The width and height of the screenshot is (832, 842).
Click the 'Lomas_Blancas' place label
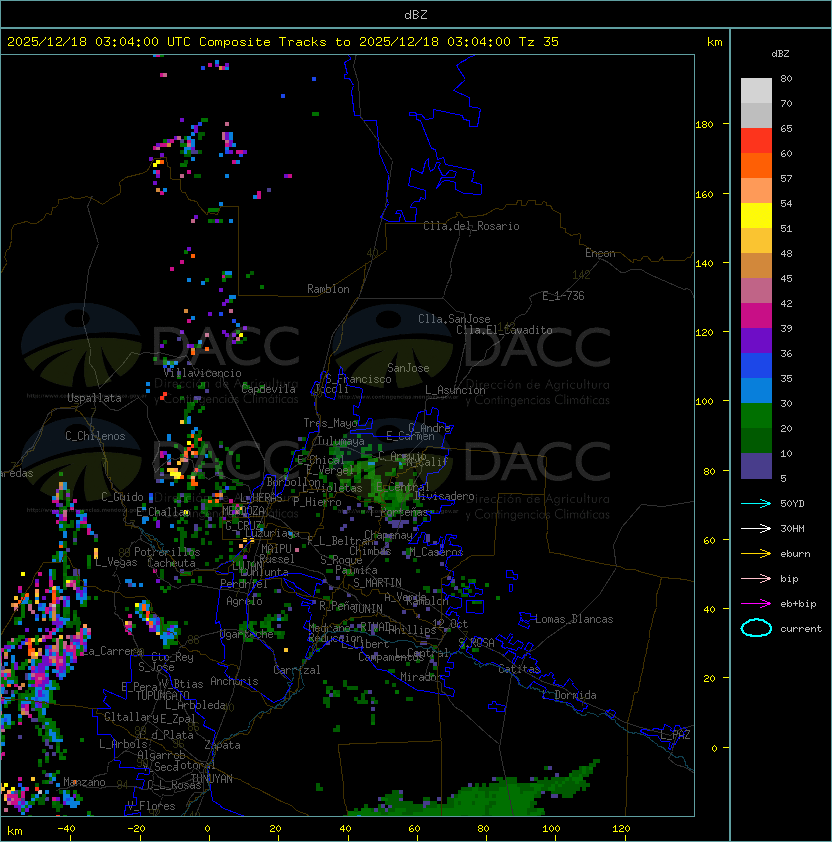[x=574, y=619]
